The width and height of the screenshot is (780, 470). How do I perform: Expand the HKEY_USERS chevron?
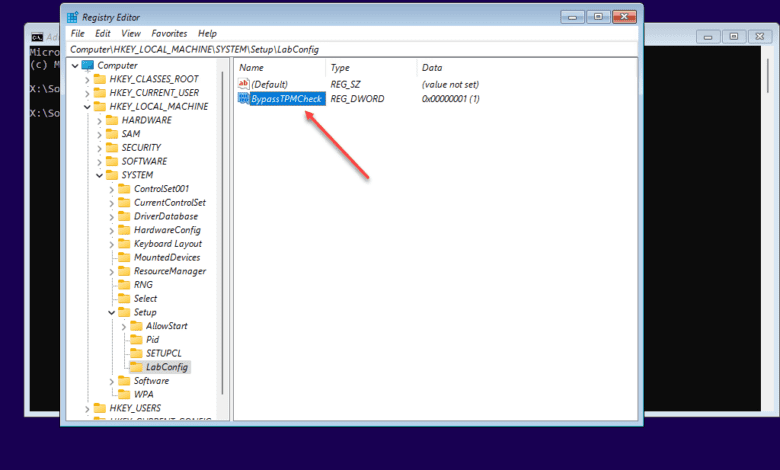pyautogui.click(x=87, y=408)
